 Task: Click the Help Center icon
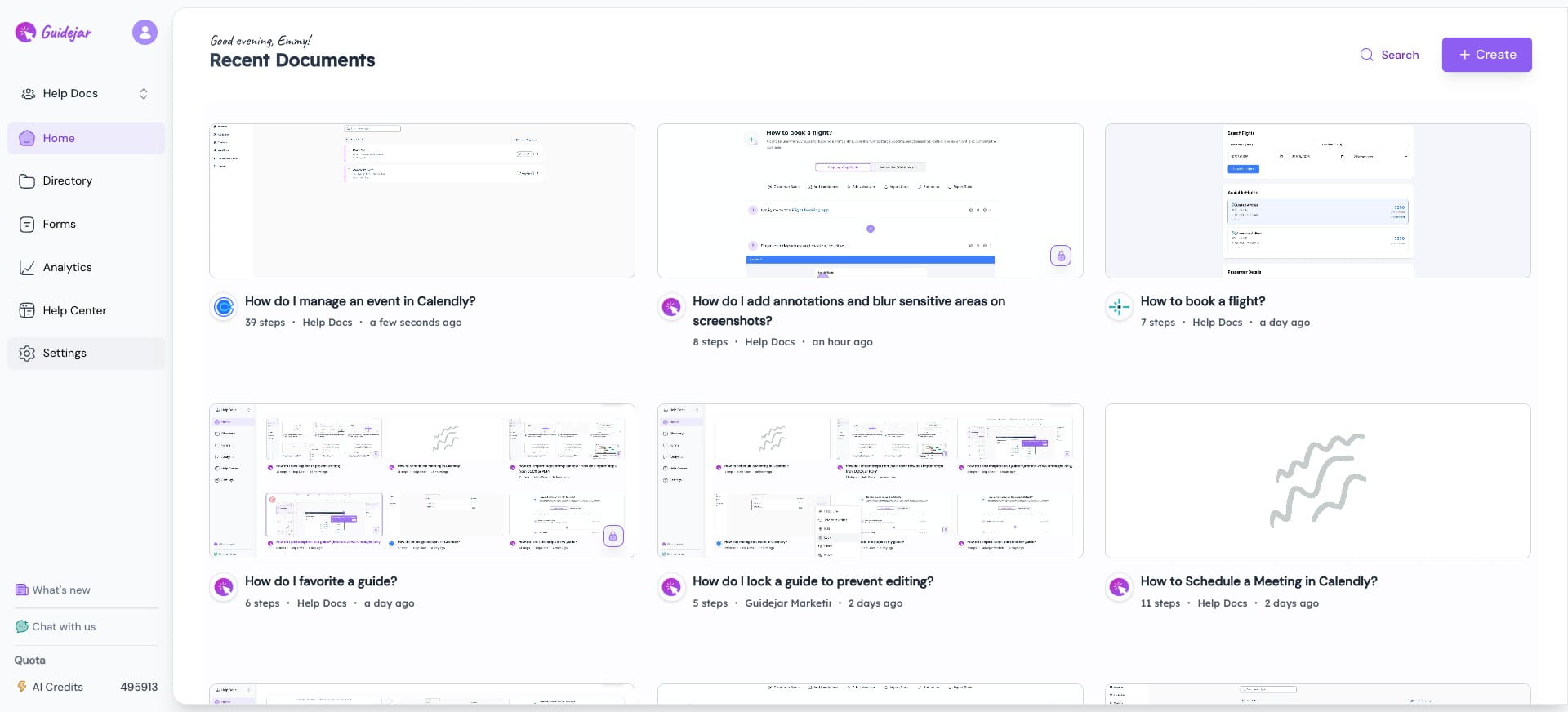(27, 311)
